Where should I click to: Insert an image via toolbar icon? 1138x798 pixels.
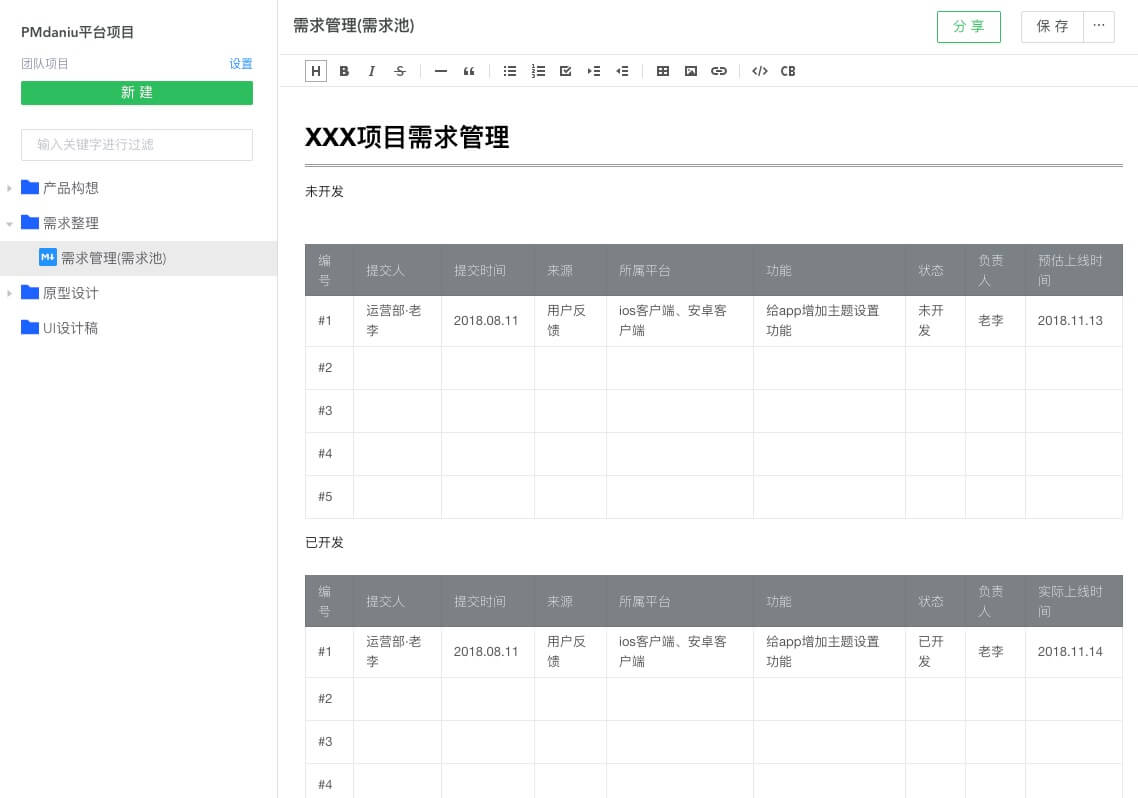[x=691, y=71]
